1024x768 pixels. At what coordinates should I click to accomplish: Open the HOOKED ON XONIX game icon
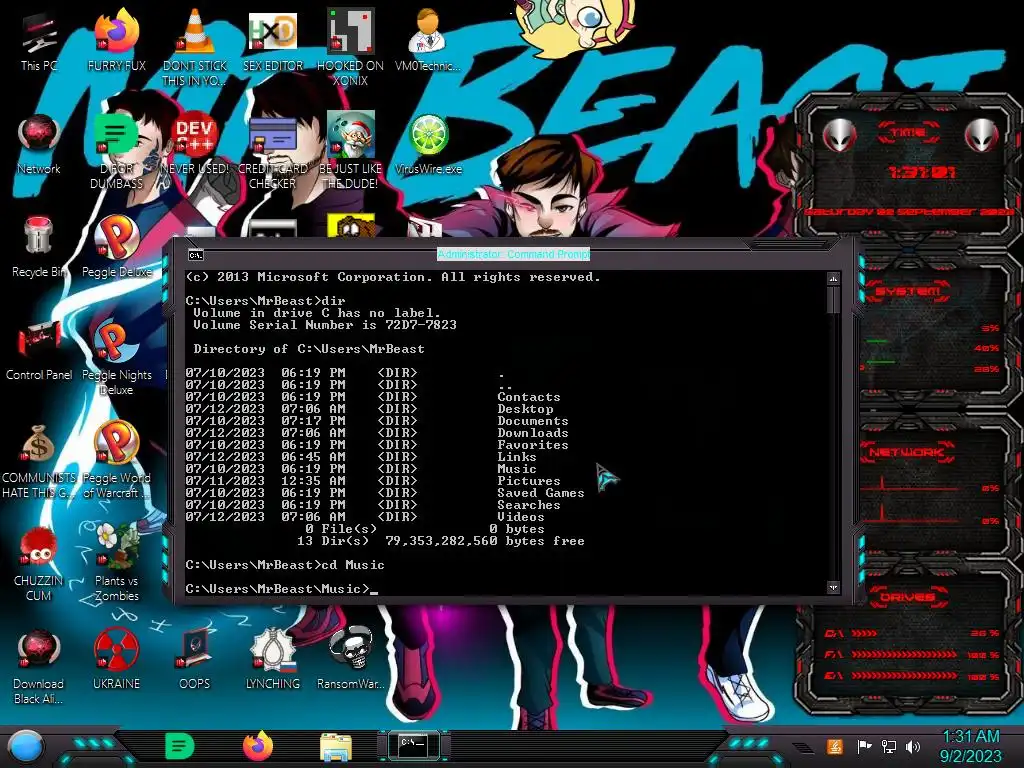tap(350, 47)
